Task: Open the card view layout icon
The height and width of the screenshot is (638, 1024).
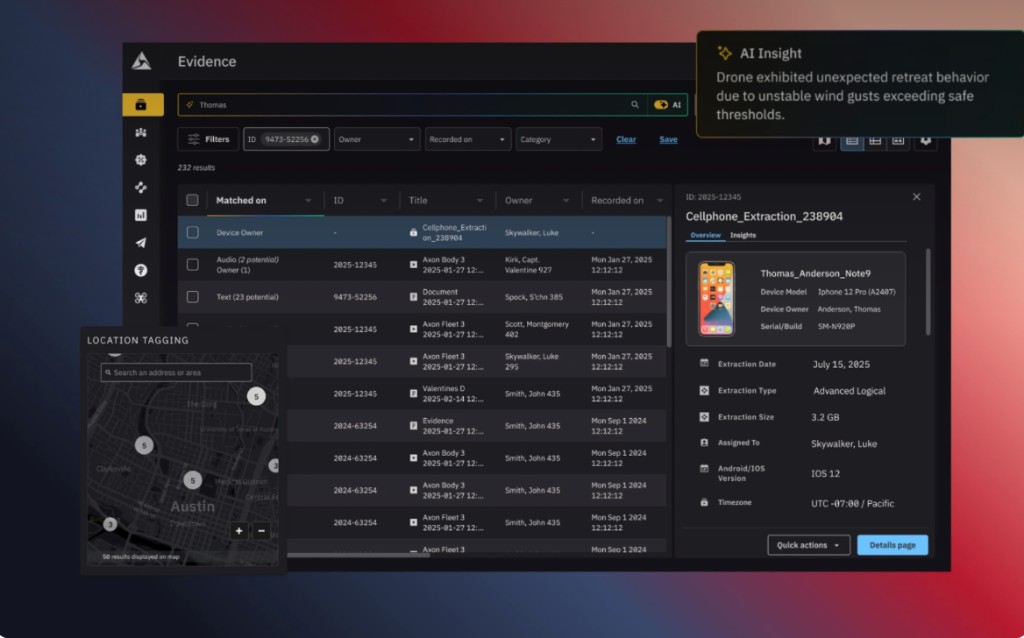Action: (899, 141)
